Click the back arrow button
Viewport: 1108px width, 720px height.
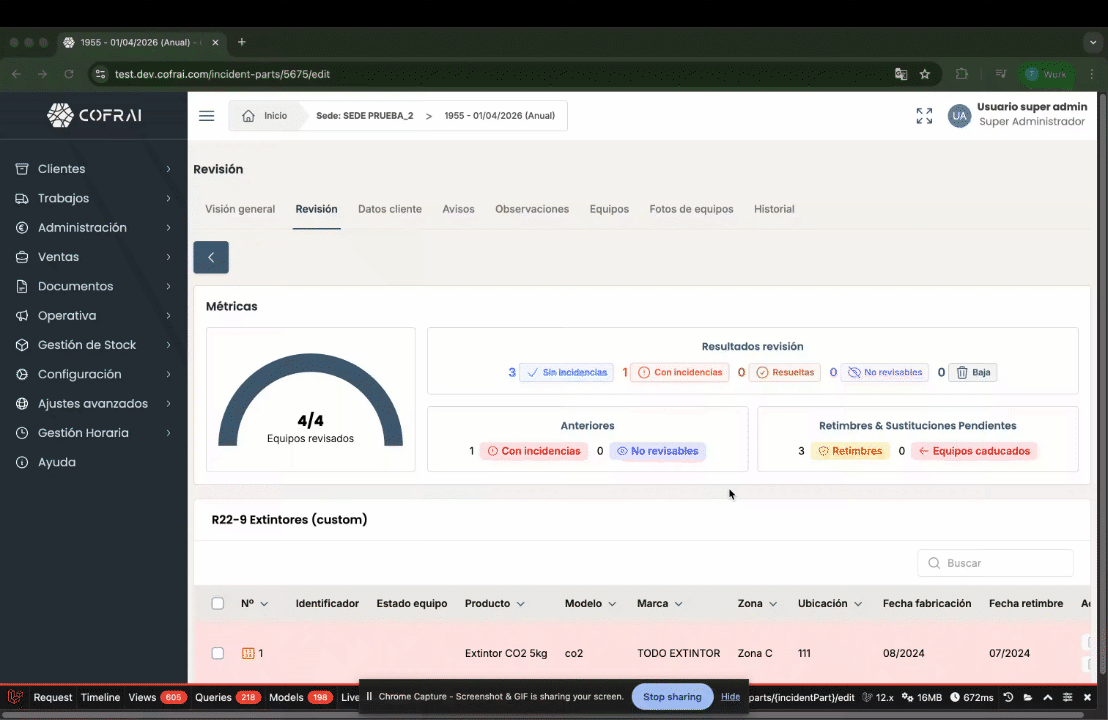coord(211,257)
